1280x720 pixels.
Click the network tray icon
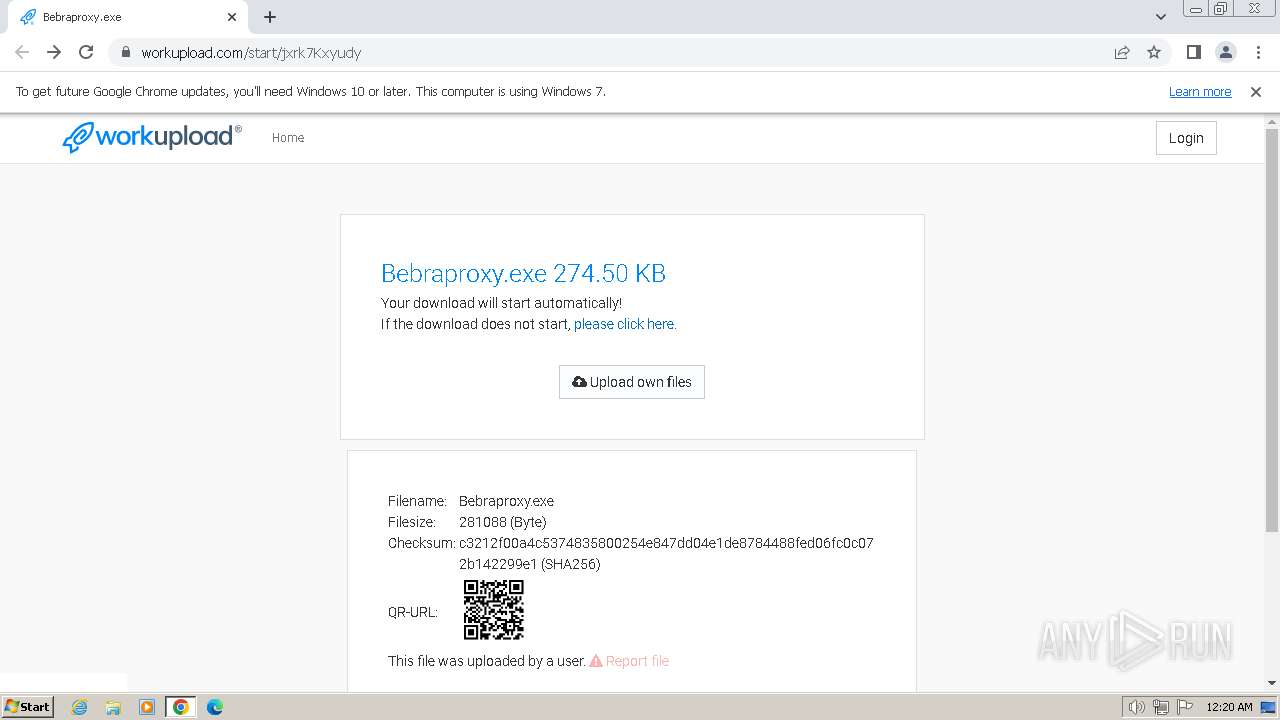(x=1161, y=707)
